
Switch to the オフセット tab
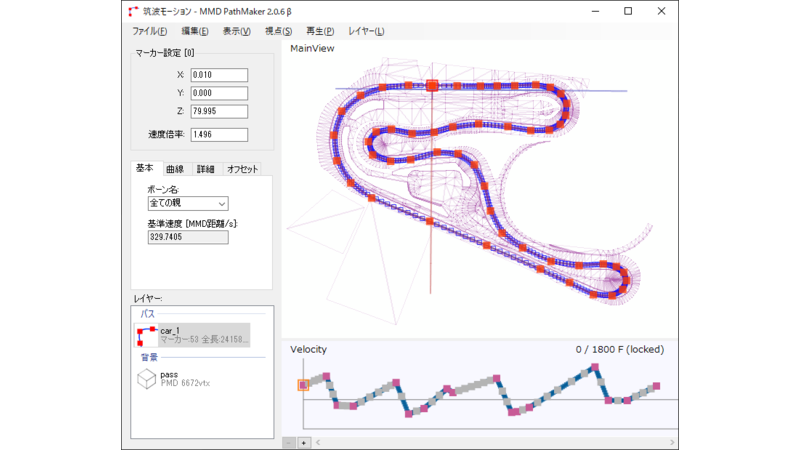242,169
